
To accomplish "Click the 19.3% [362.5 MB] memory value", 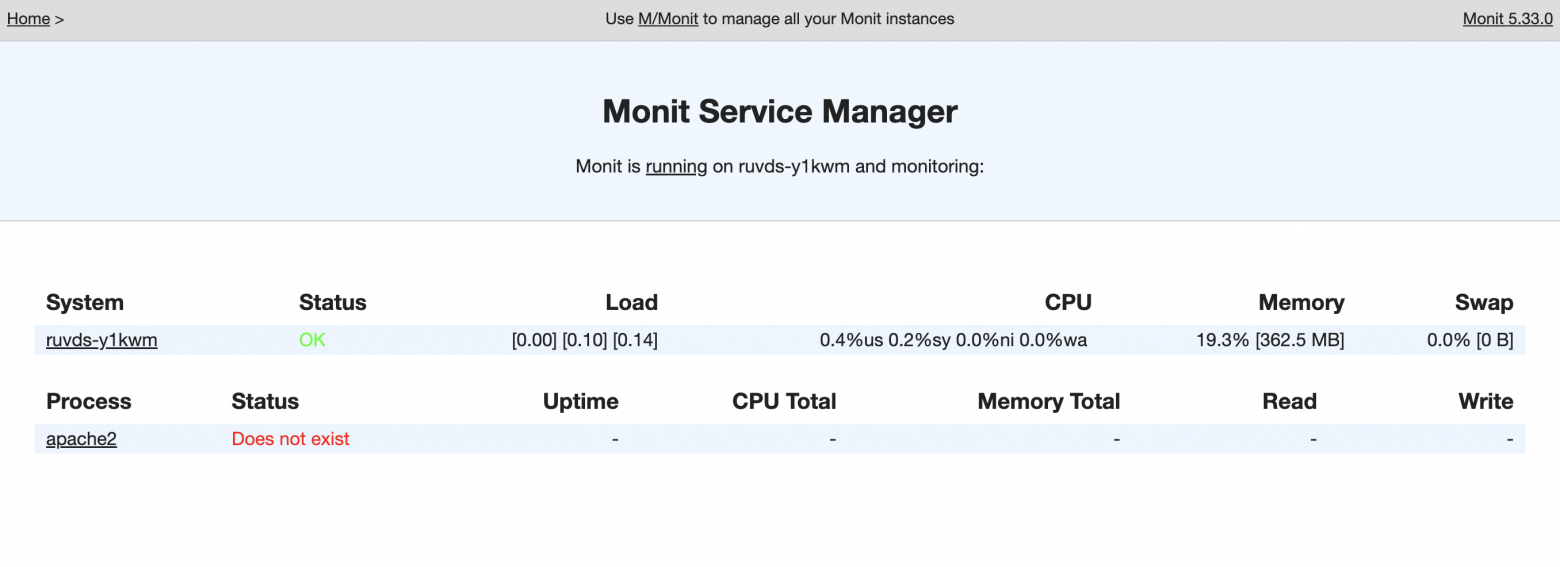I will point(1269,340).
